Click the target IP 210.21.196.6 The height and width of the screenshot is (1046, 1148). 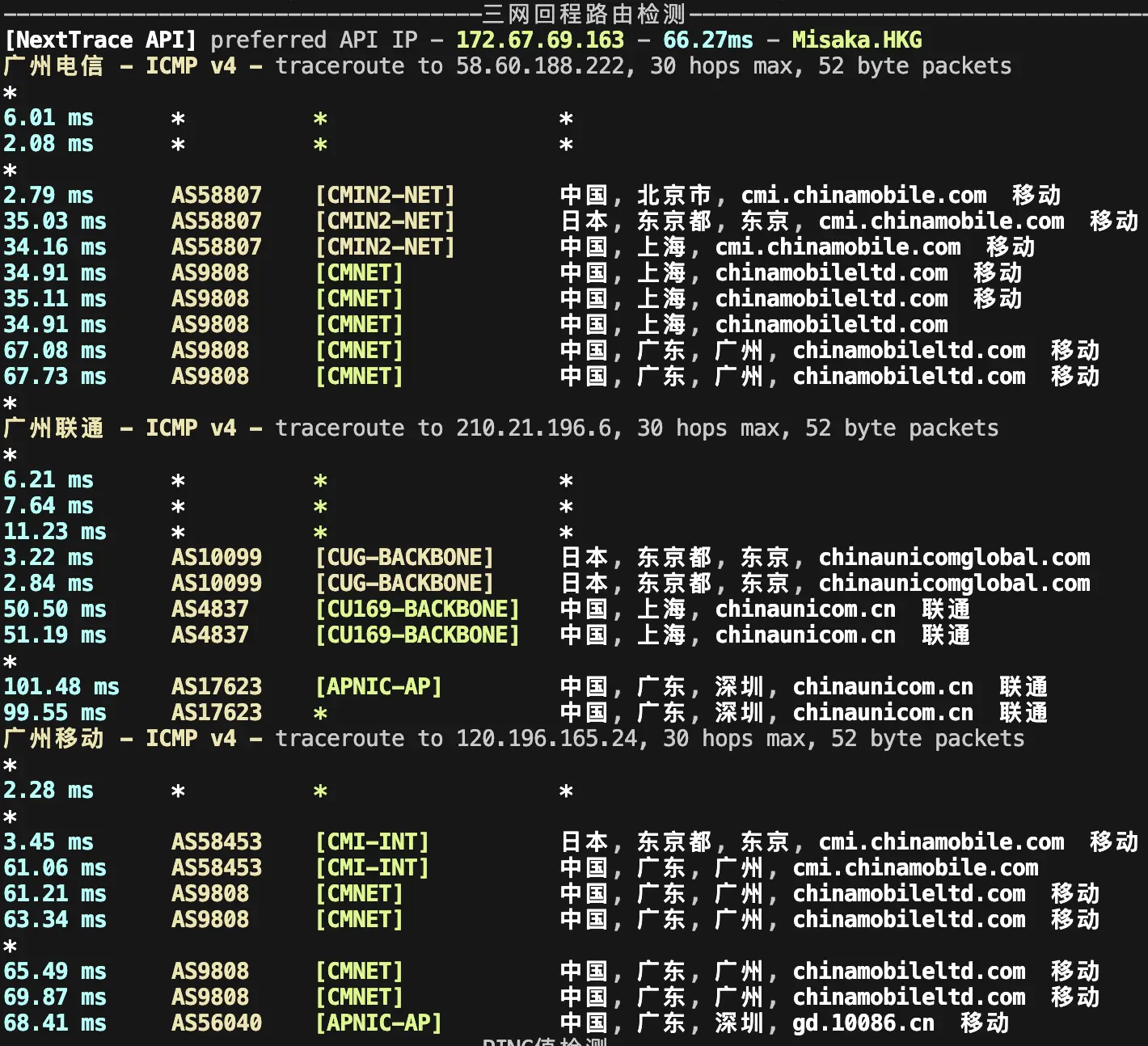534,428
